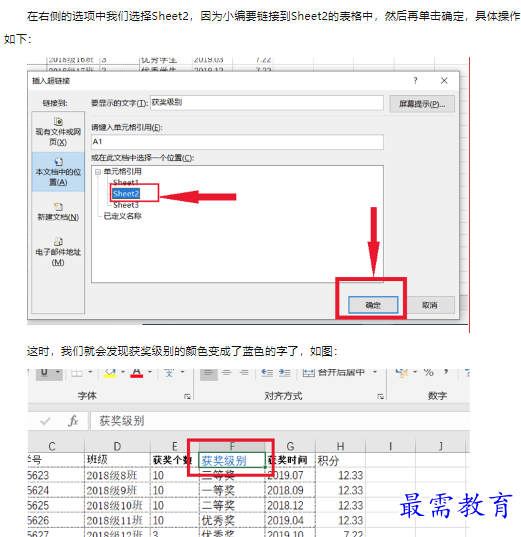The width and height of the screenshot is (521, 537).
Task: Select Sheet2 in the location tree
Action: tap(126, 193)
